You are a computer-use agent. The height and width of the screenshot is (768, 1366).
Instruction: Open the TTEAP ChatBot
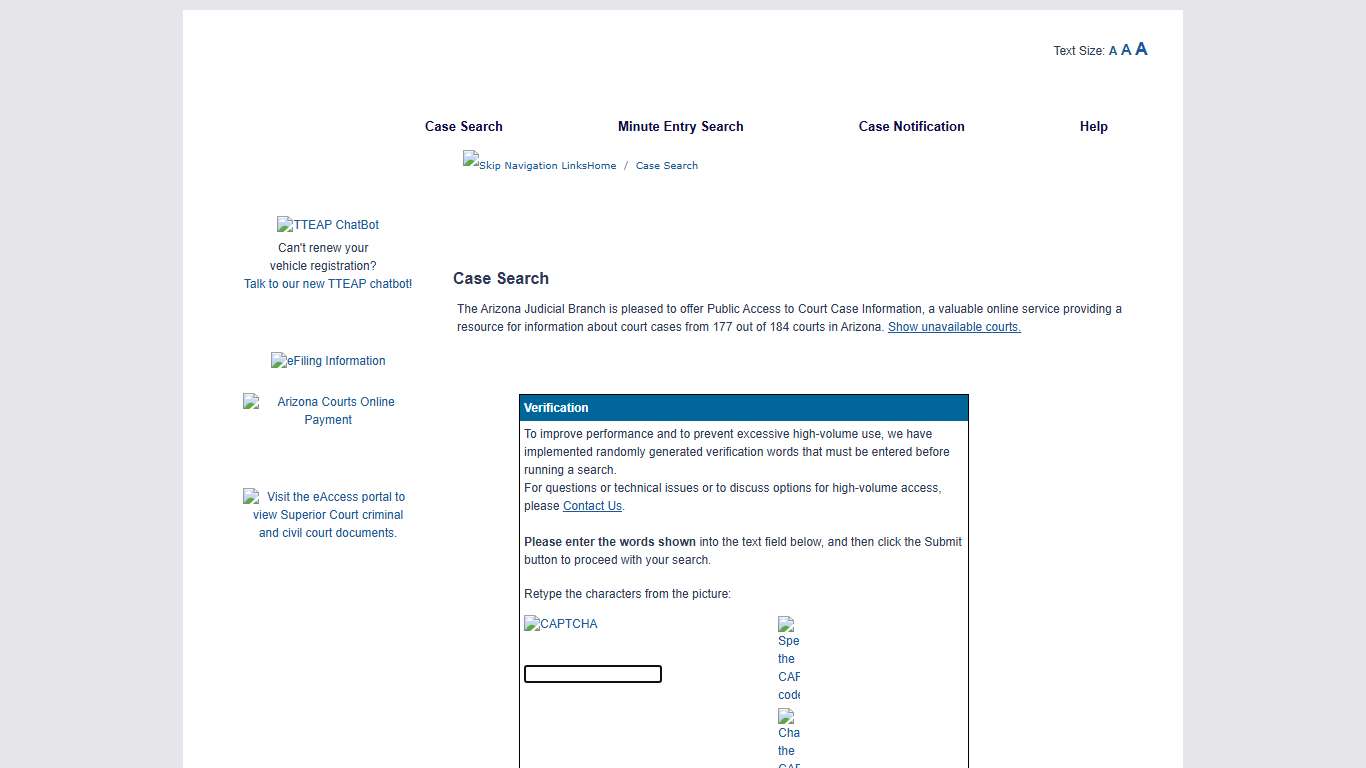pos(328,224)
